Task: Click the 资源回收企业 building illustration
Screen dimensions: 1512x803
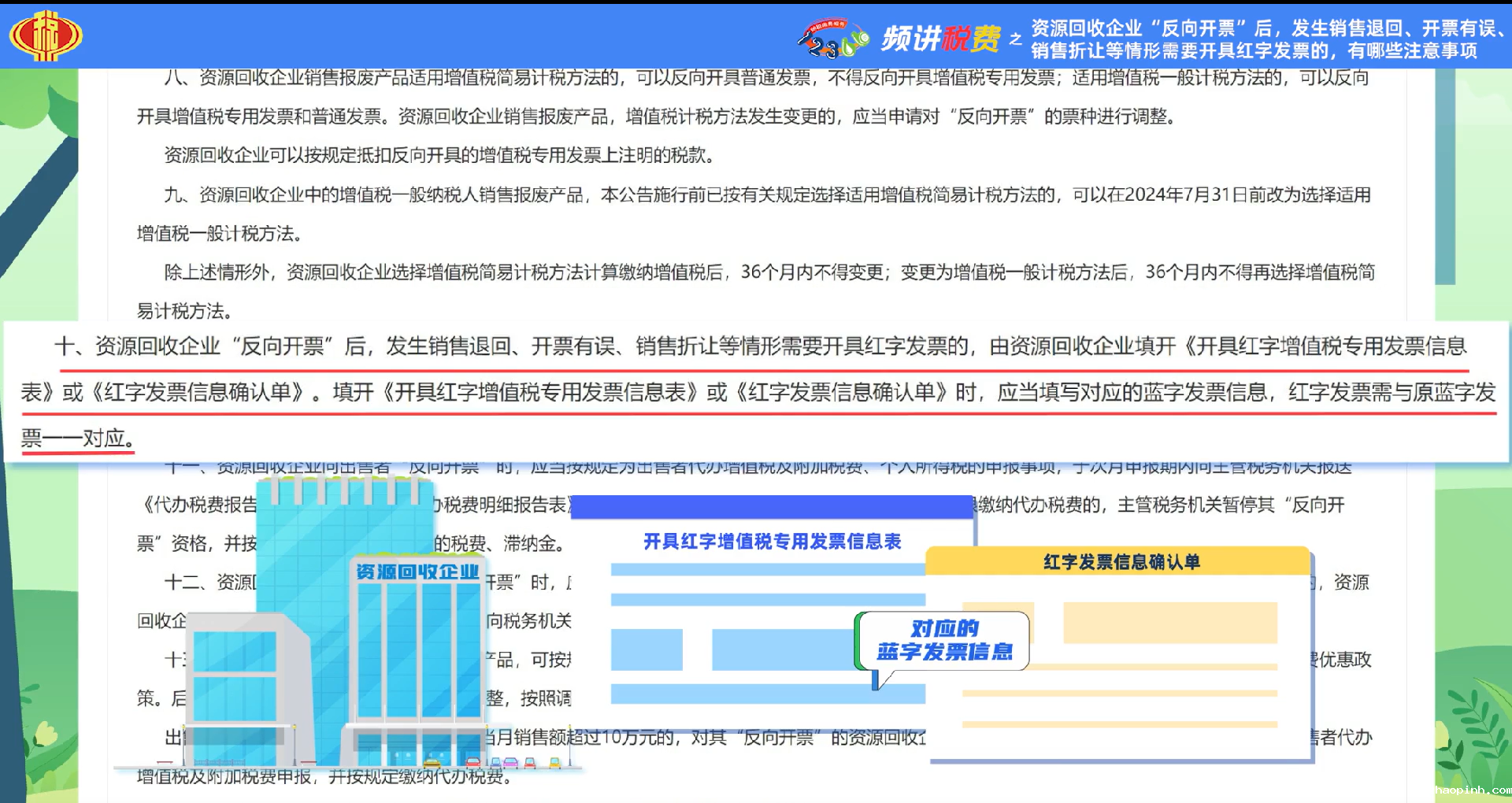Action: tap(339, 622)
